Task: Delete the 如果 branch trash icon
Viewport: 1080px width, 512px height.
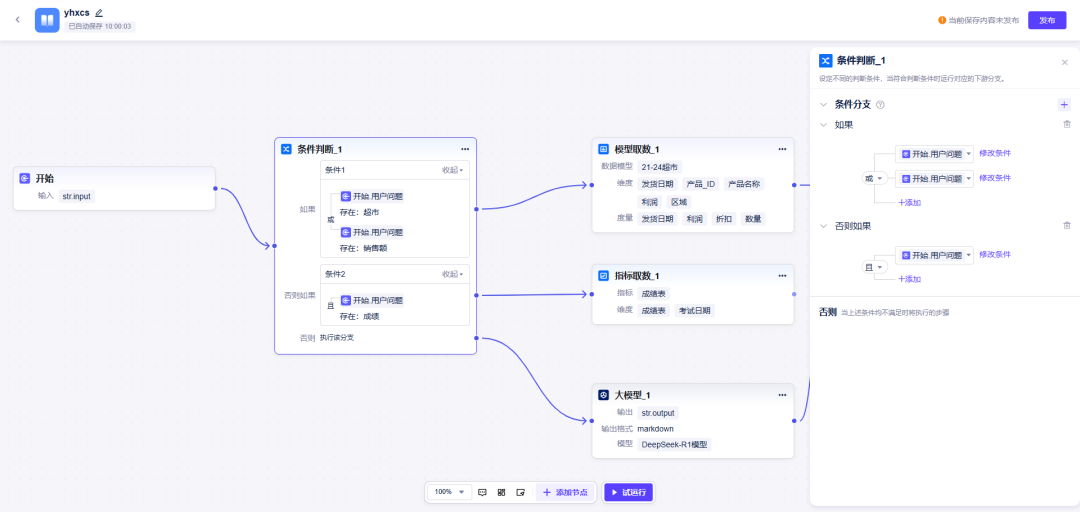Action: coord(1067,124)
